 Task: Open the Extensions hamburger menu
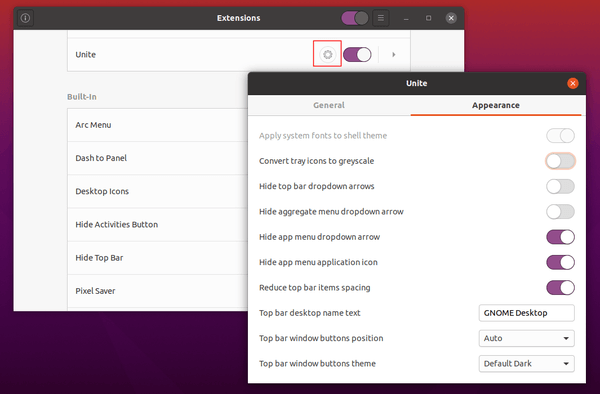tap(381, 18)
